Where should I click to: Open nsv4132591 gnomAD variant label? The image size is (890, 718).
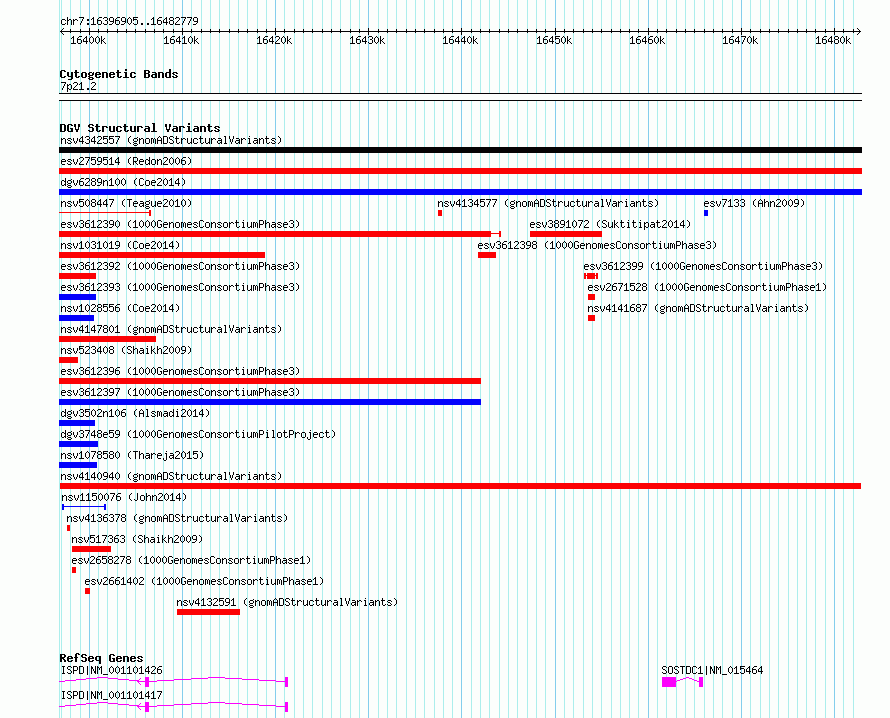(287, 602)
